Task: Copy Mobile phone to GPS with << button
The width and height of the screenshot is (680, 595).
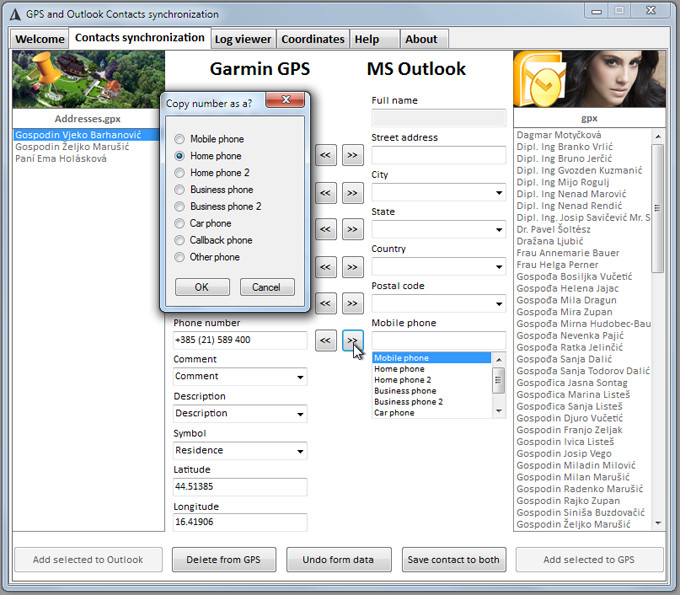Action: click(326, 340)
